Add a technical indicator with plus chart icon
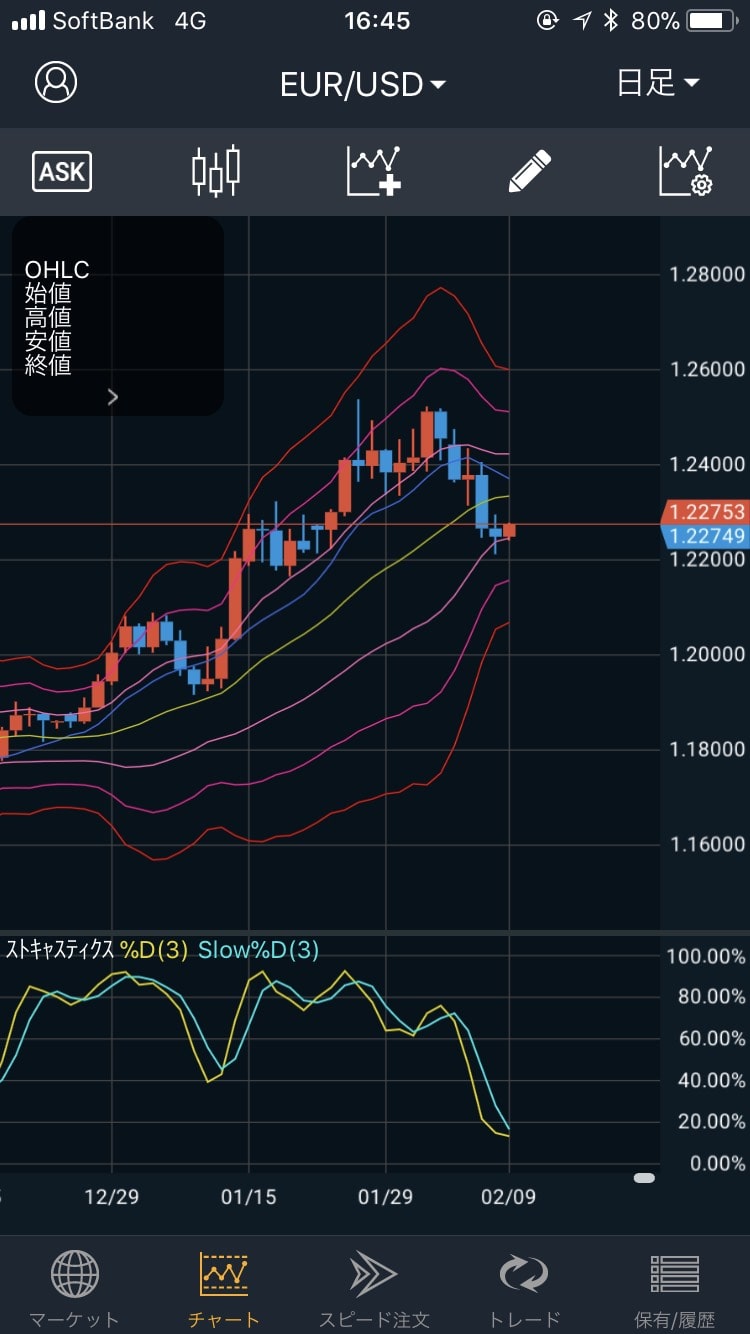This screenshot has height=1334, width=750. (374, 171)
